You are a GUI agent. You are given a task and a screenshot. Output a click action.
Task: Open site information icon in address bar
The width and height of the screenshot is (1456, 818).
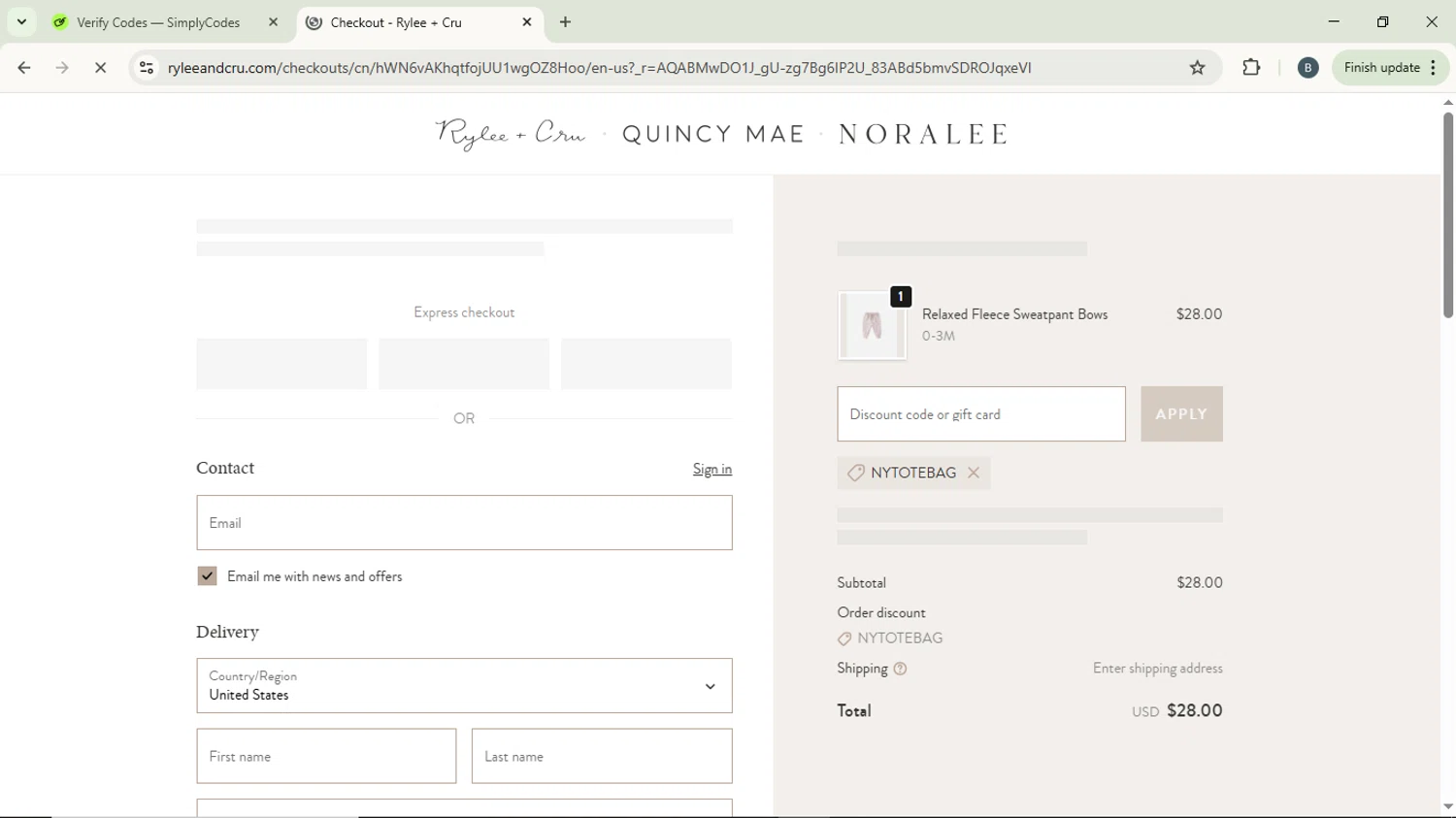click(x=147, y=68)
